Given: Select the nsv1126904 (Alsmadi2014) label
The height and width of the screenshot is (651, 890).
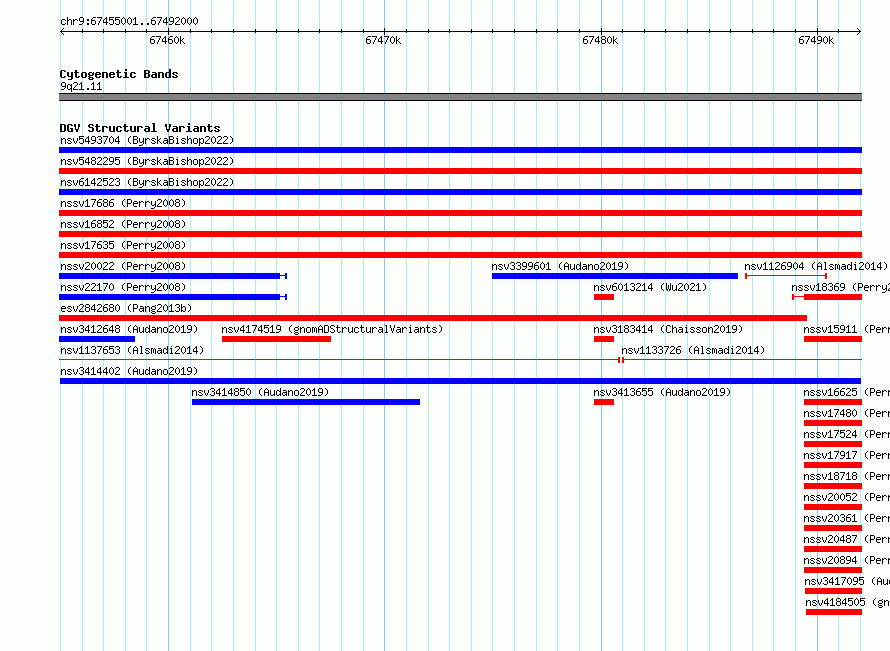Looking at the screenshot, I should coord(816,266).
